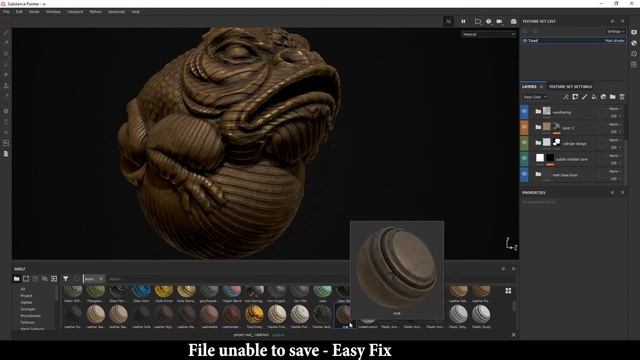Open the Viewport menu

75,12
